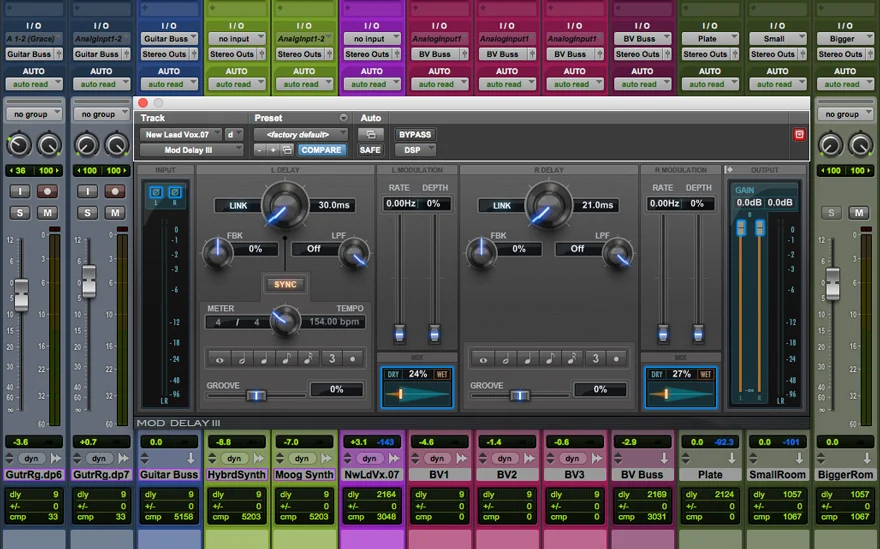Select half note duration in L Delay
This screenshot has width=880, height=549.
(242, 359)
